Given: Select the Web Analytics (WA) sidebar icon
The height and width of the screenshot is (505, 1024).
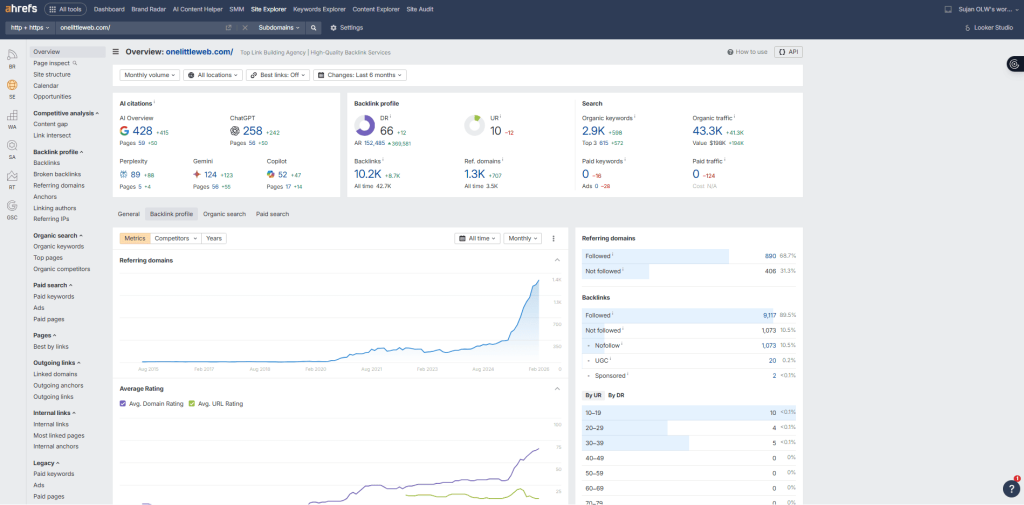Looking at the screenshot, I should (x=12, y=116).
